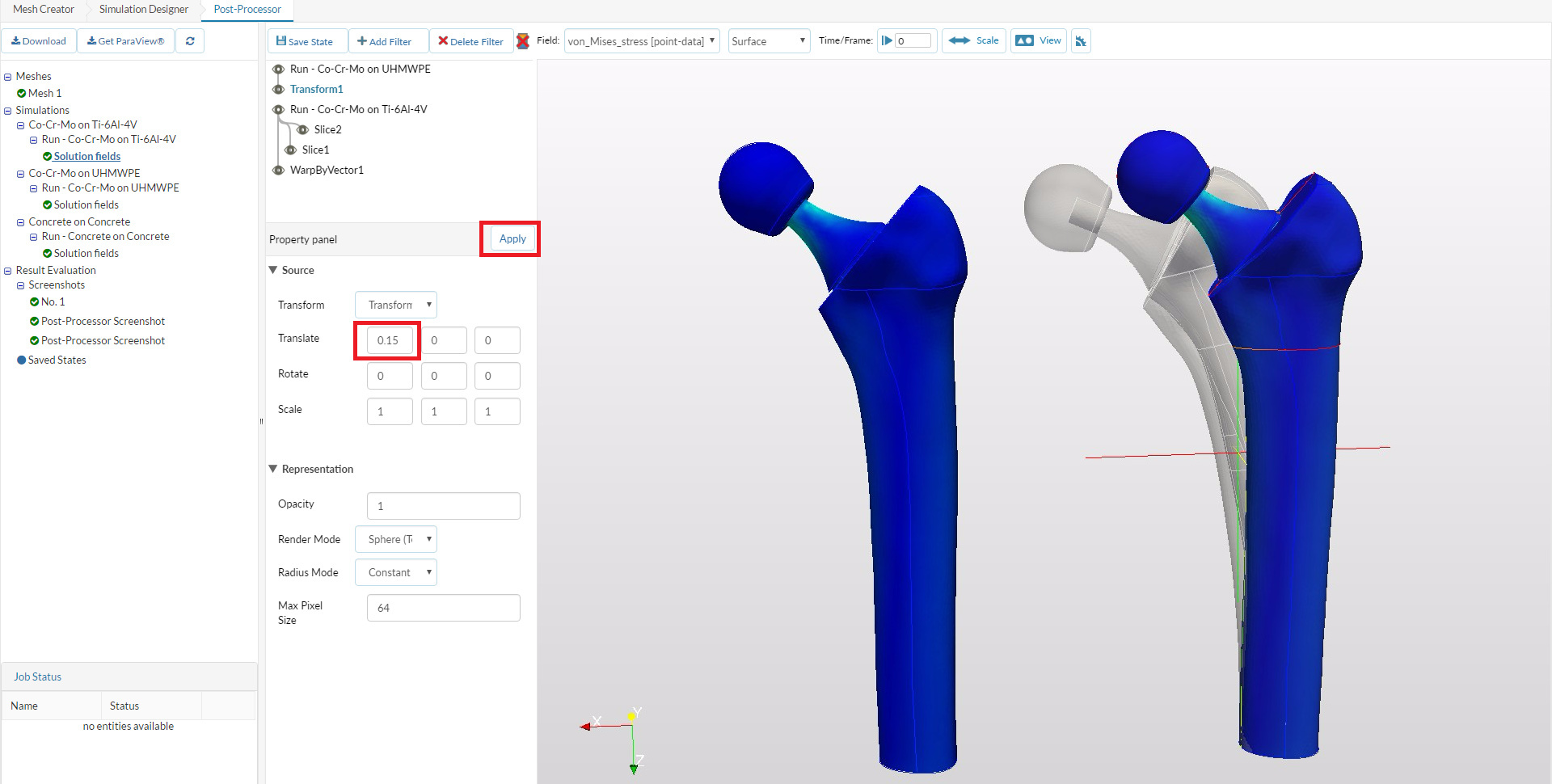Toggle eye icon for Transform1 filter
This screenshot has width=1552, height=784.
(x=278, y=89)
